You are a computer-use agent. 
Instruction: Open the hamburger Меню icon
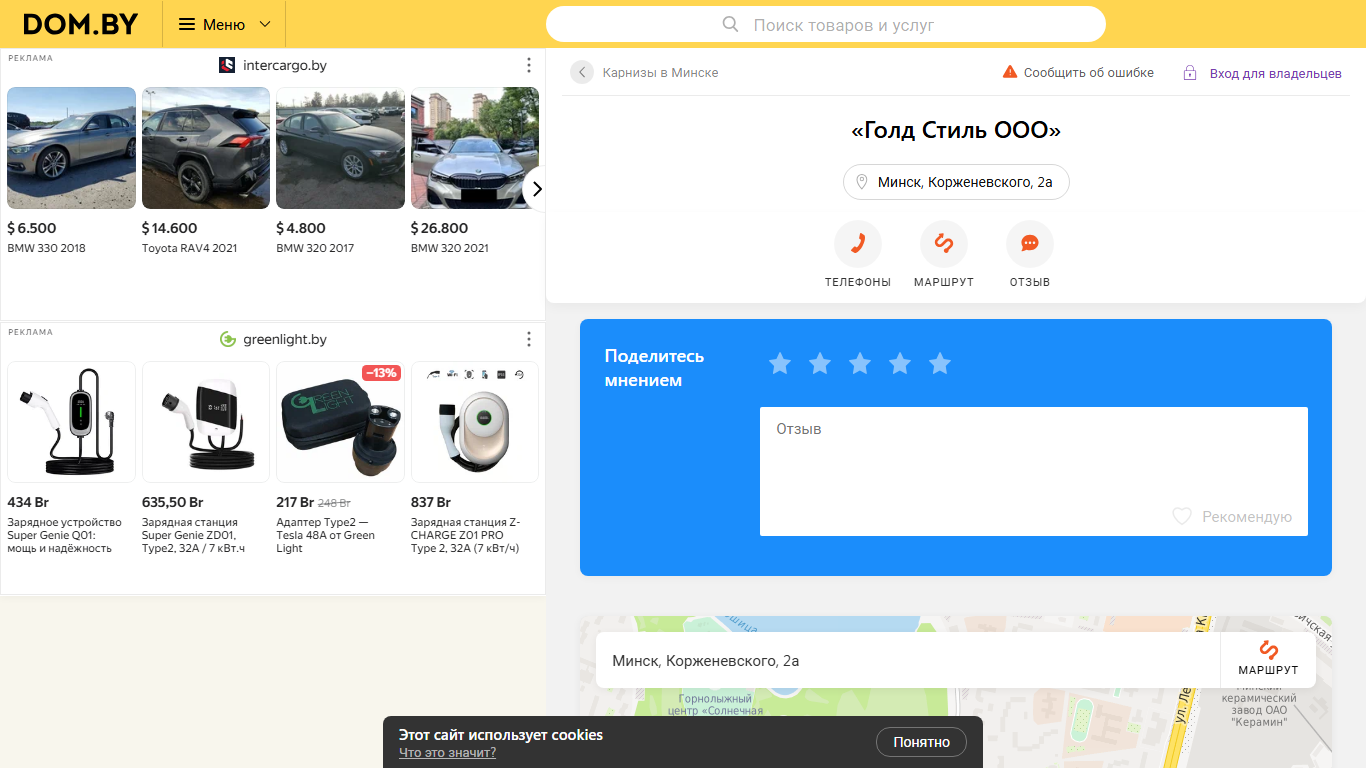point(187,24)
